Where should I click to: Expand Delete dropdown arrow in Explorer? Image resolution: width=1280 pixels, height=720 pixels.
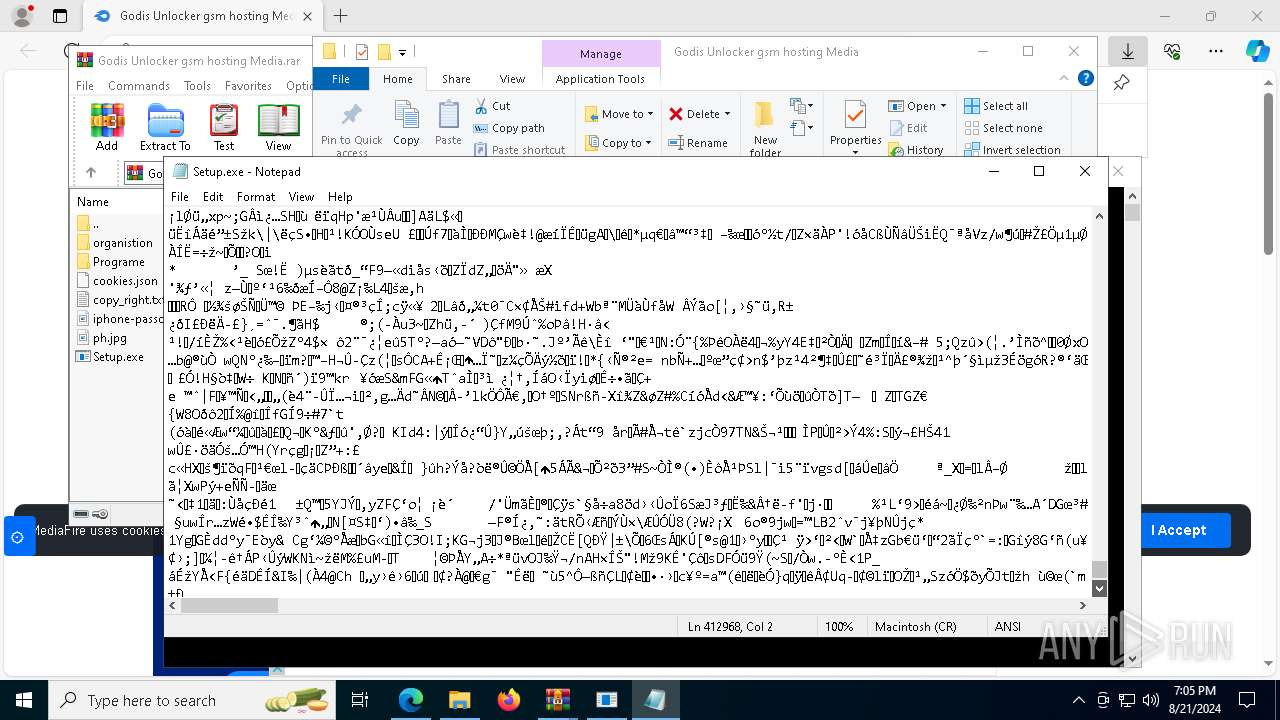coord(727,114)
